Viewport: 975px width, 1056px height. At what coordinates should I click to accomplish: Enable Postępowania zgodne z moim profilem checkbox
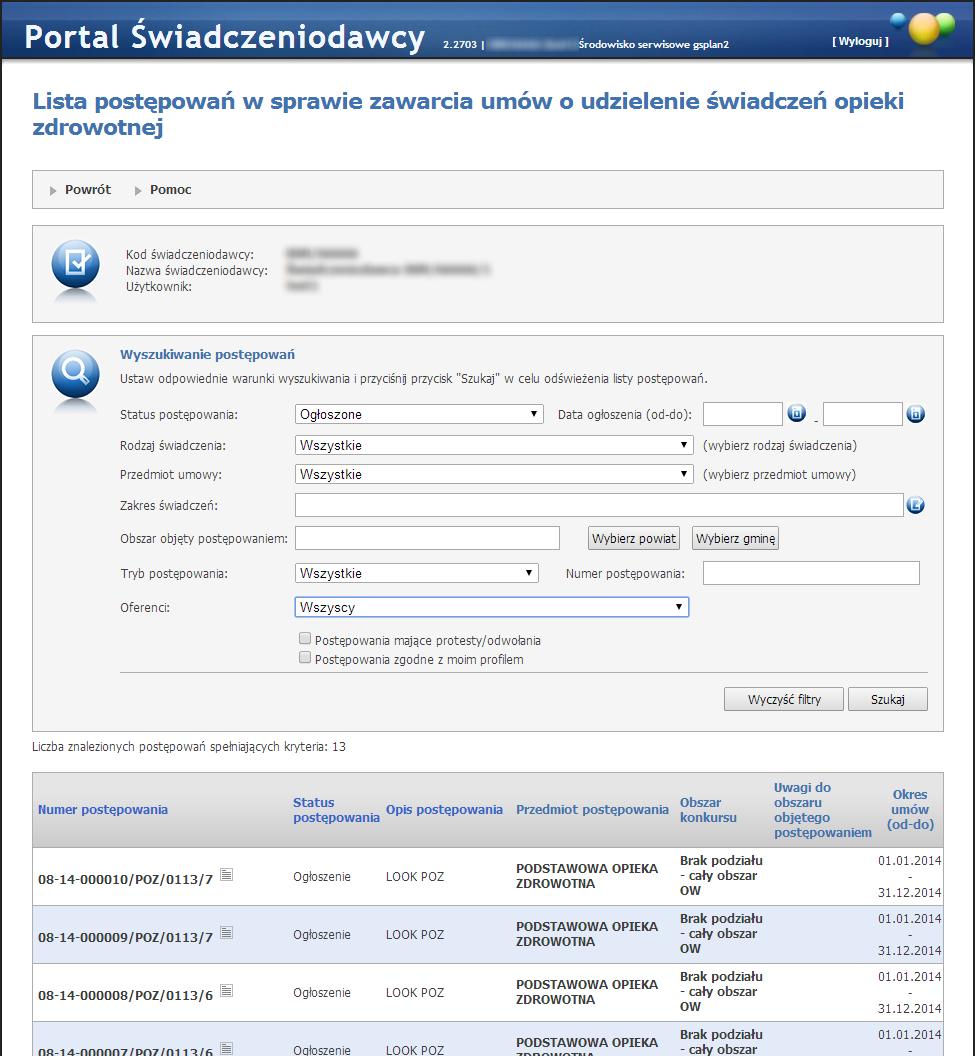point(305,657)
